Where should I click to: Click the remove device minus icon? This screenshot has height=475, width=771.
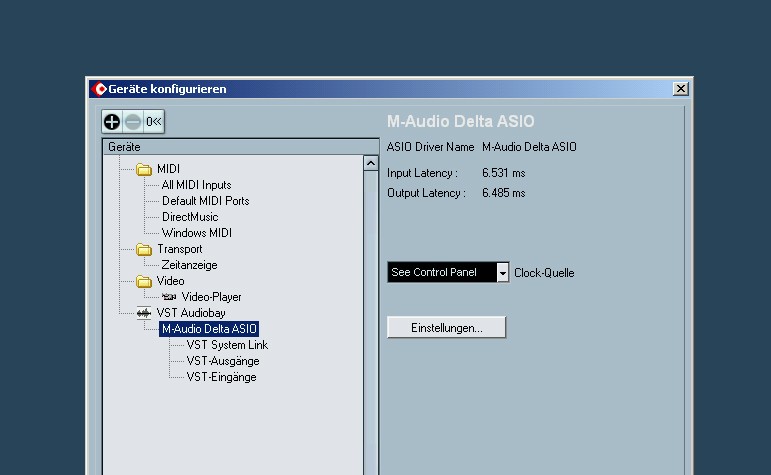pyautogui.click(x=133, y=121)
